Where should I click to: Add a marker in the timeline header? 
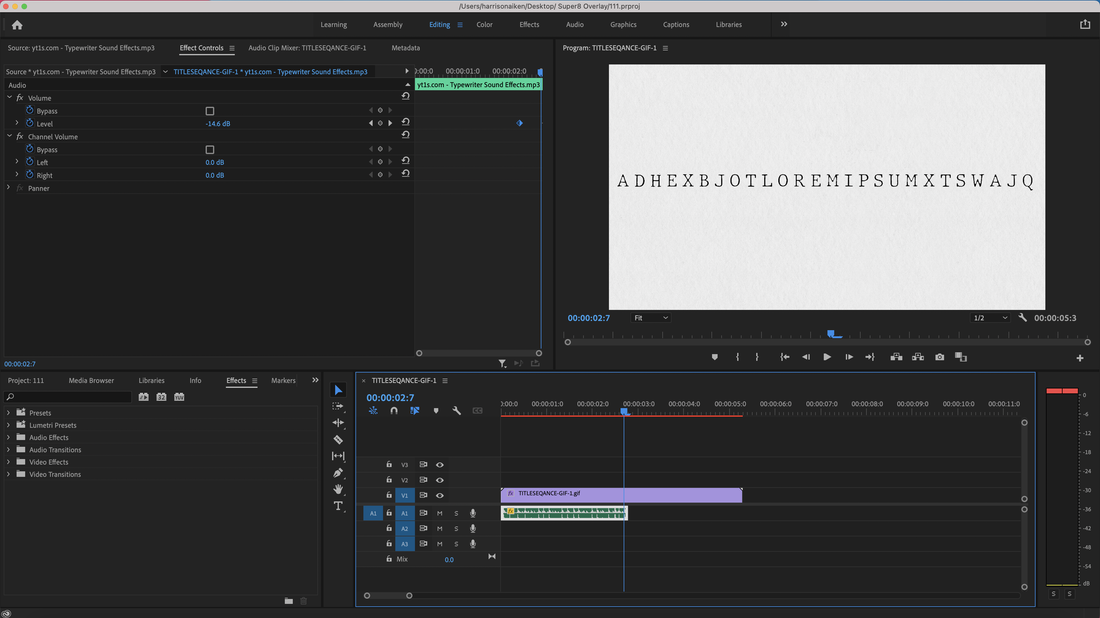click(x=436, y=410)
